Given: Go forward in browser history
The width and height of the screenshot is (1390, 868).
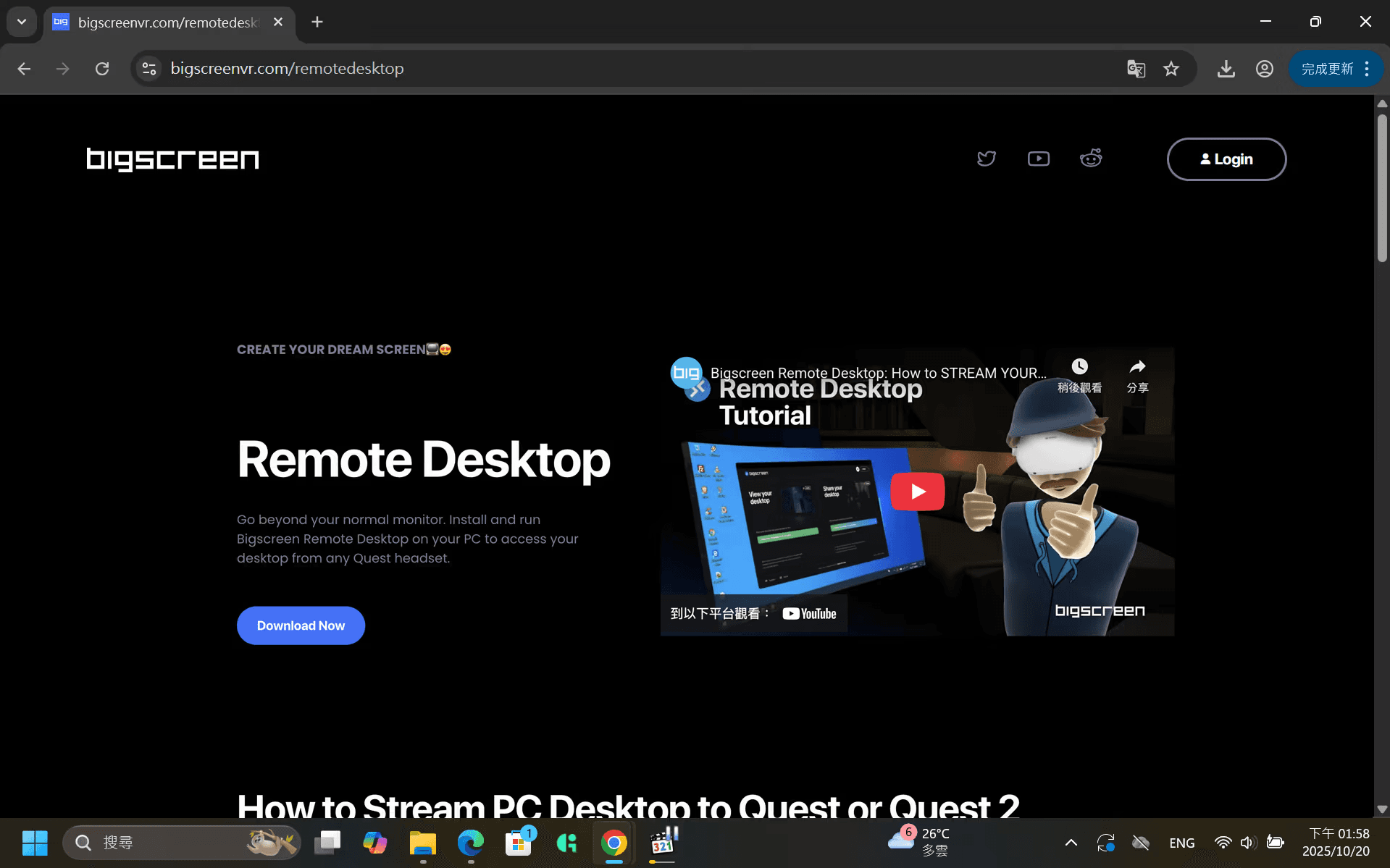Looking at the screenshot, I should (63, 69).
